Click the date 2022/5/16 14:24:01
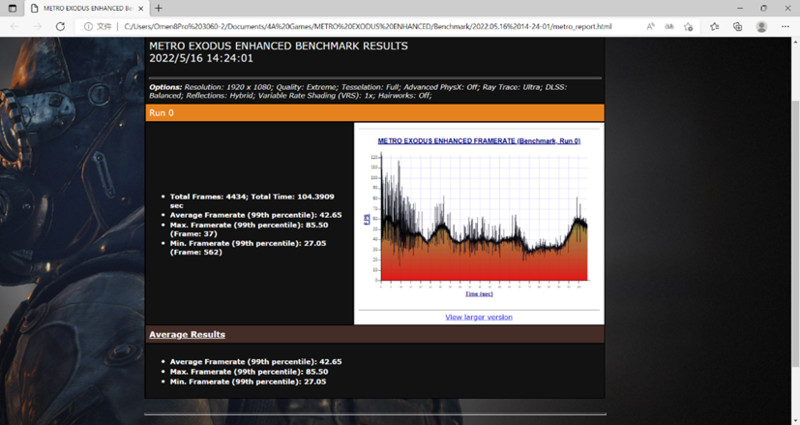This screenshot has height=425, width=800. (x=201, y=58)
